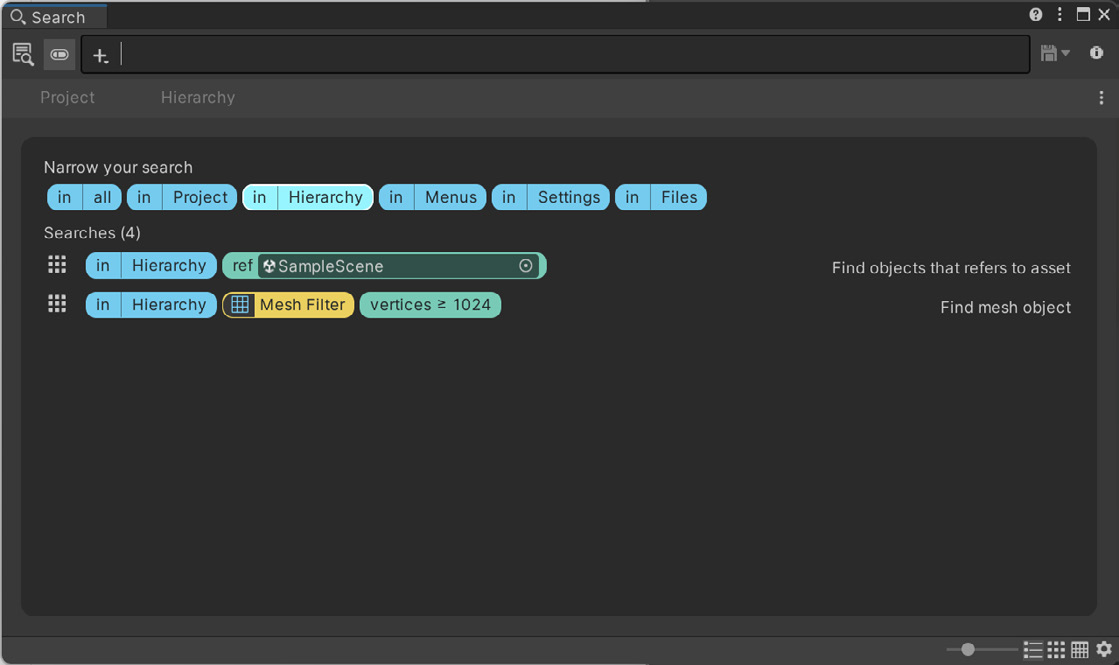Open the tab bar more options menu

(x=1101, y=98)
